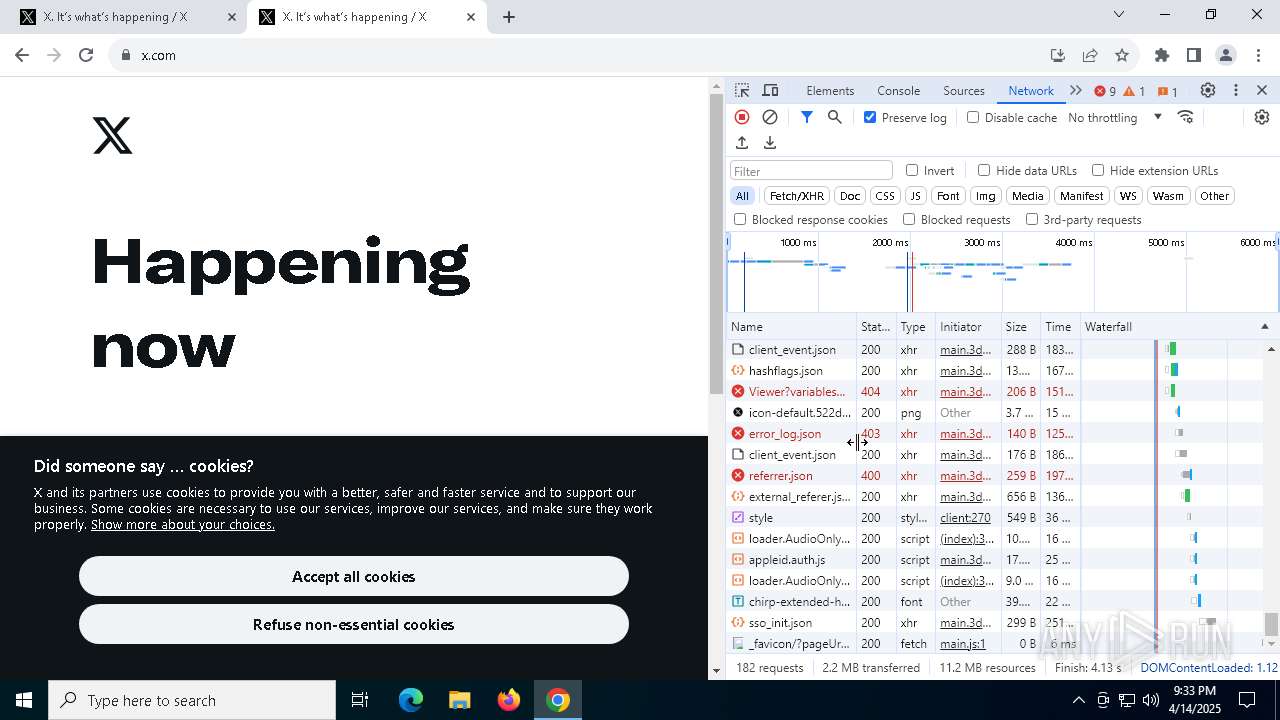Share this page icon
Viewport: 1280px width, 720px height.
[1090, 55]
